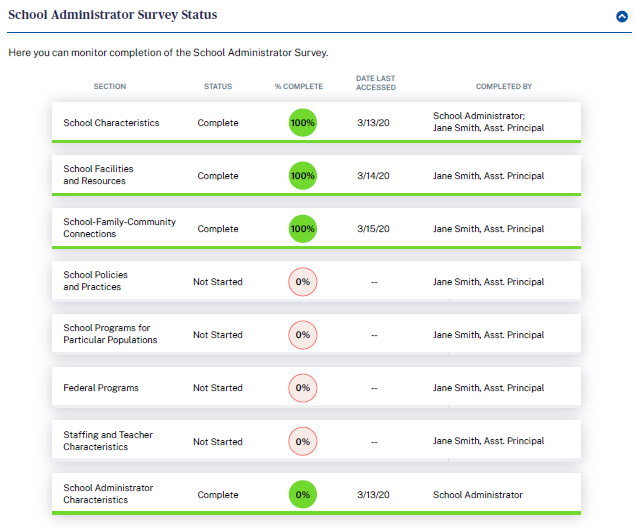The image size is (634, 529).
Task: Collapse the School Administrator Survey Status panel
Action: (620, 16)
